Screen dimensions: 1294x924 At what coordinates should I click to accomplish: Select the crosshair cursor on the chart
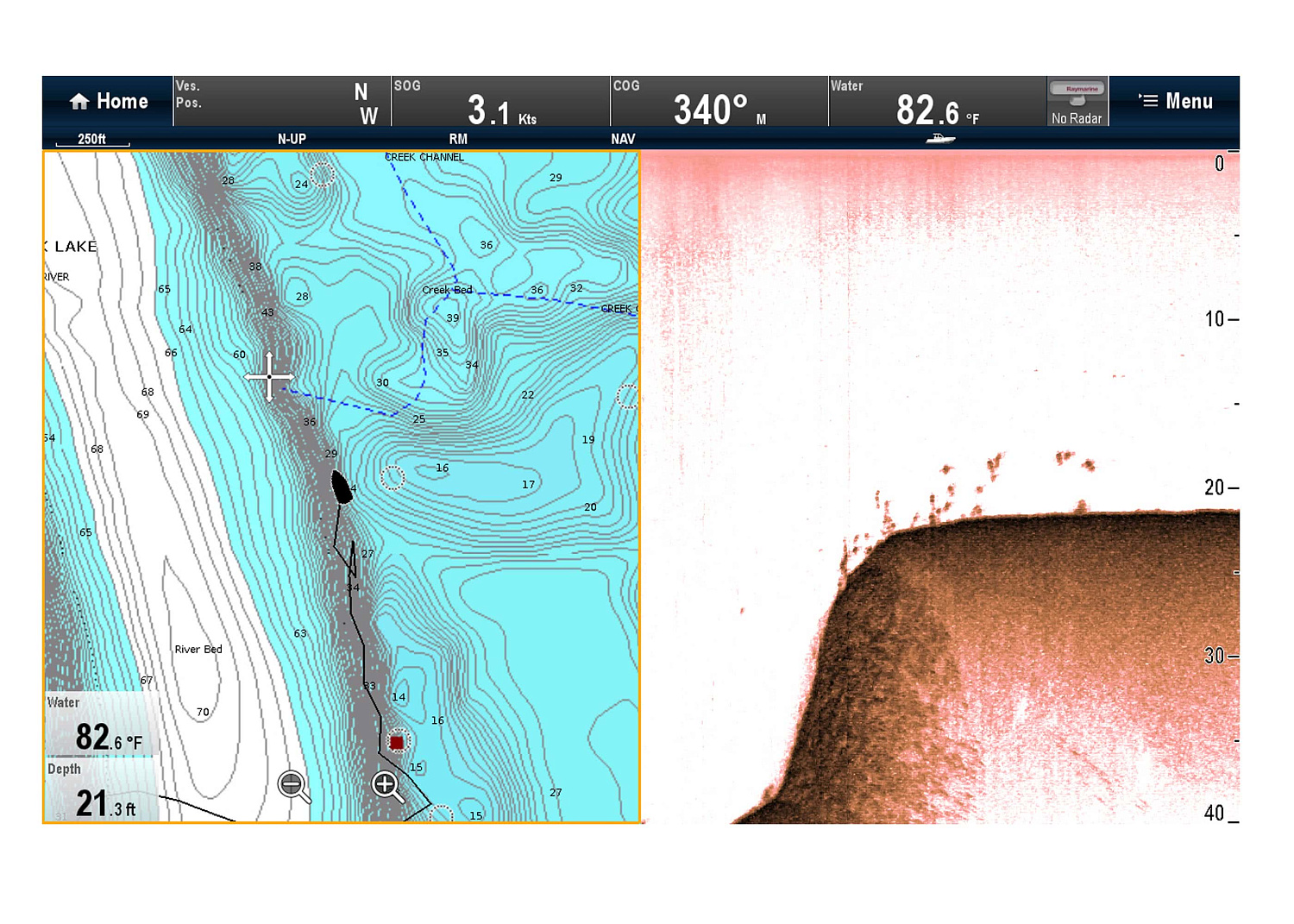pyautogui.click(x=268, y=377)
